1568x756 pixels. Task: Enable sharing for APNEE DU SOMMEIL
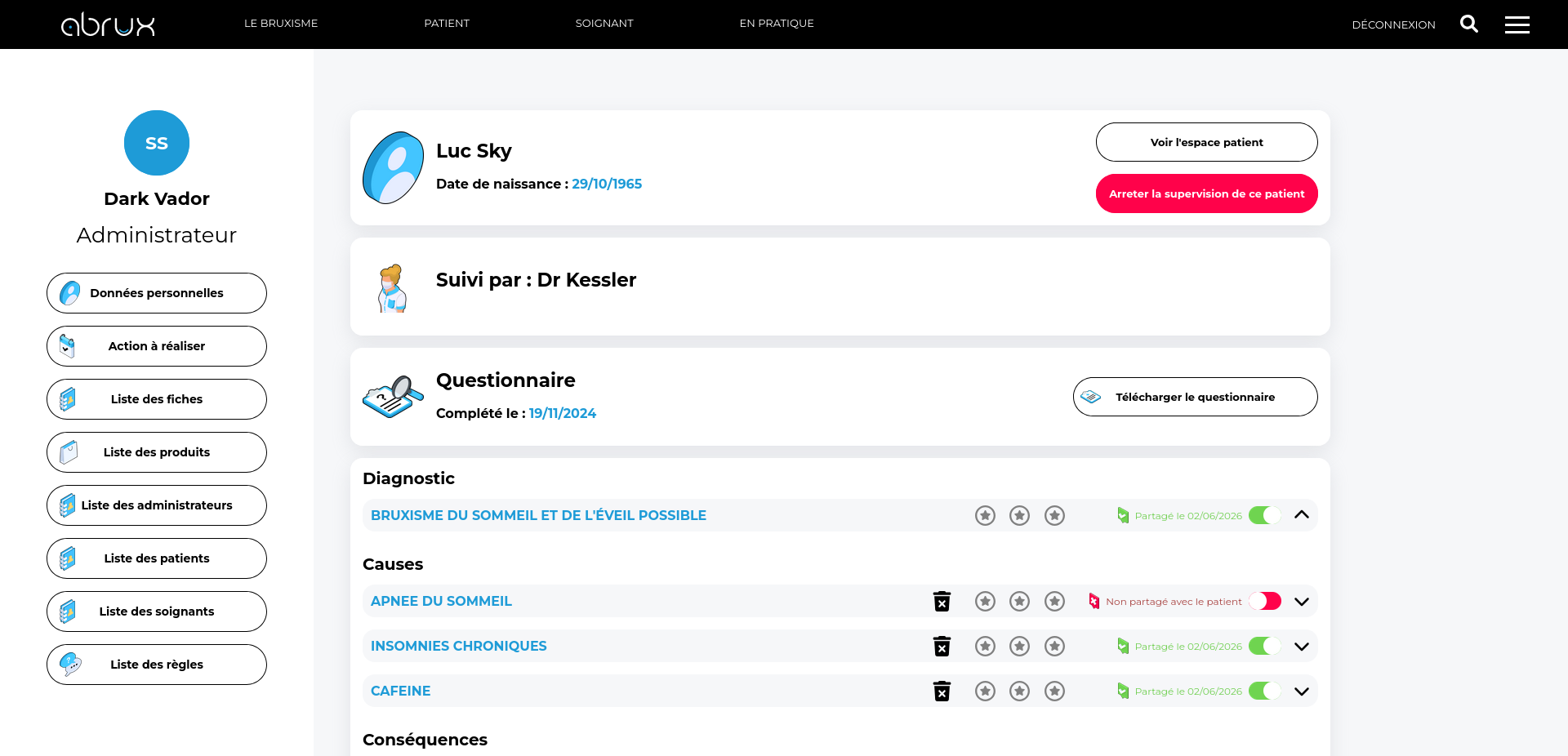coord(1265,601)
